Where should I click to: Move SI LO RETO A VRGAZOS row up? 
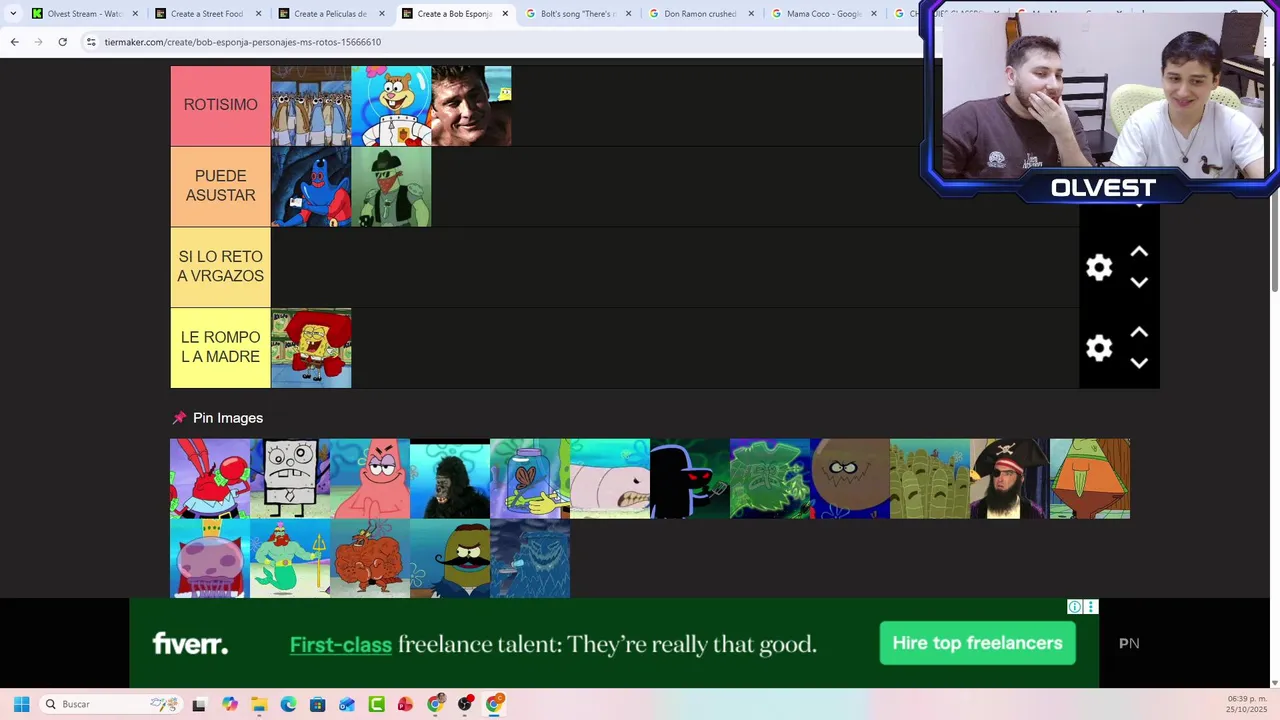pos(1139,252)
